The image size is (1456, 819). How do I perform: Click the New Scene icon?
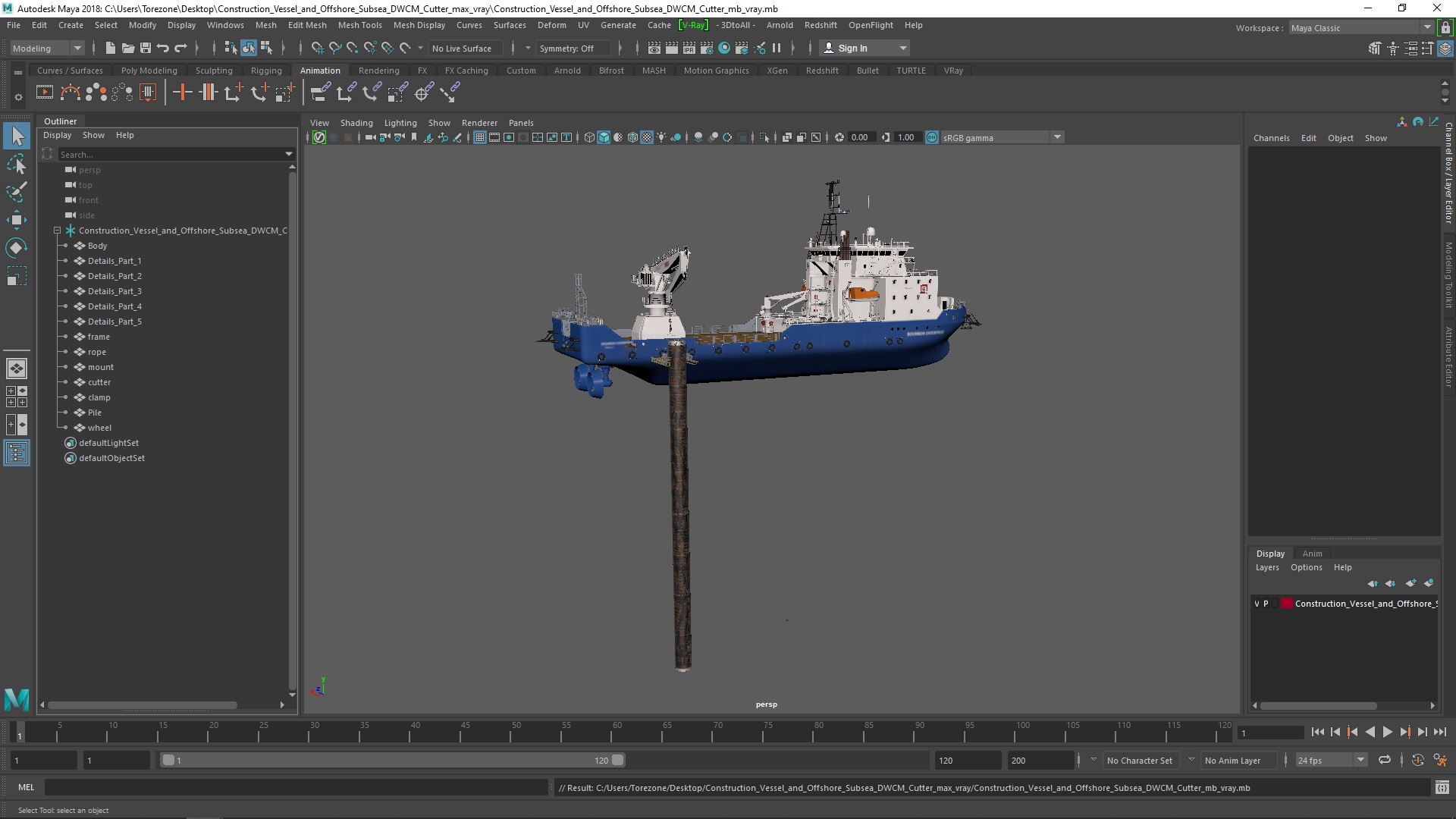[110, 48]
